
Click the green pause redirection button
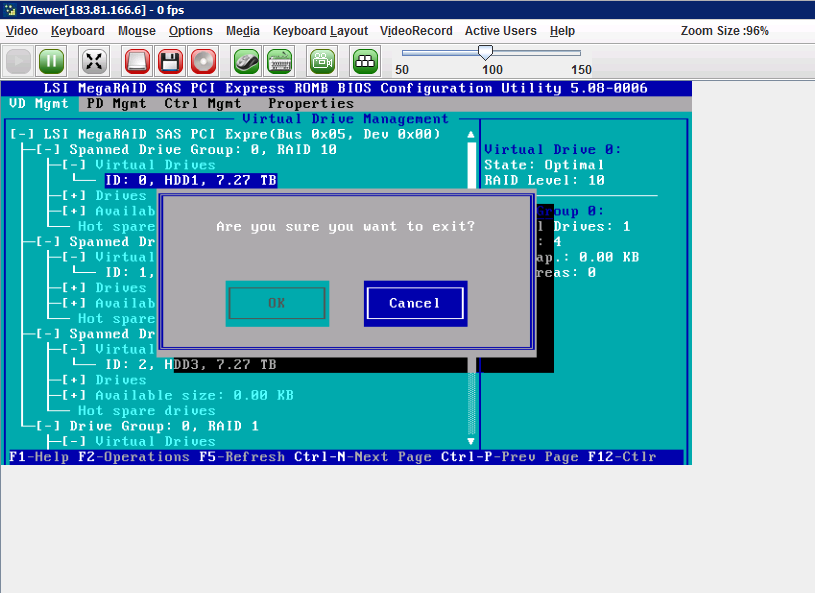[51, 62]
